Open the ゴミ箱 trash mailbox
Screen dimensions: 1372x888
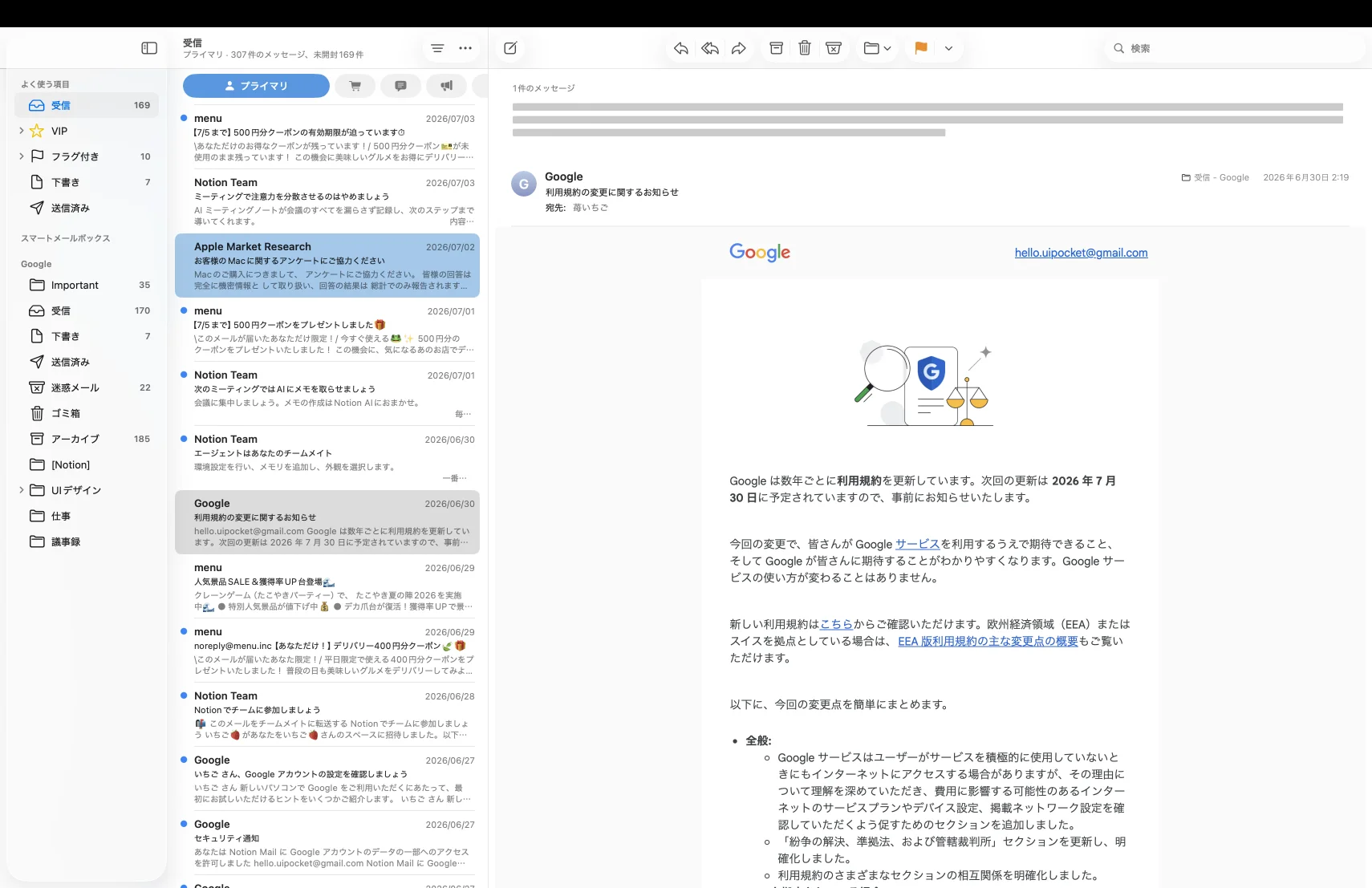coord(87,413)
